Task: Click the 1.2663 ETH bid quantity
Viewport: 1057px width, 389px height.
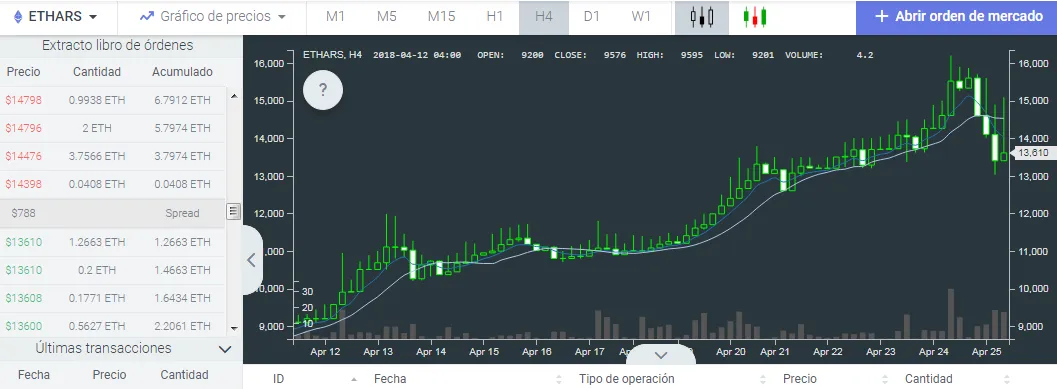Action: pyautogui.click(x=97, y=241)
